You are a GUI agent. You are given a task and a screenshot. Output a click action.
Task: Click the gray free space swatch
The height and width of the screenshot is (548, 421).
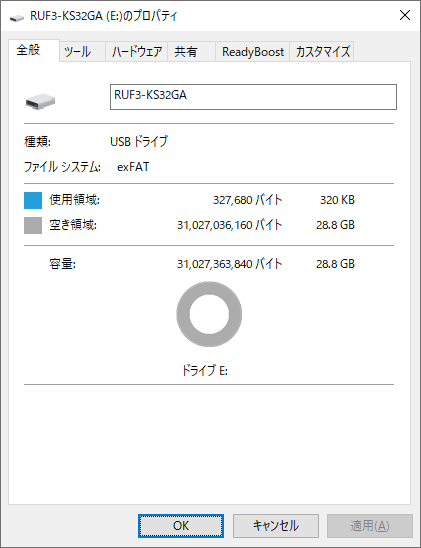click(x=33, y=225)
